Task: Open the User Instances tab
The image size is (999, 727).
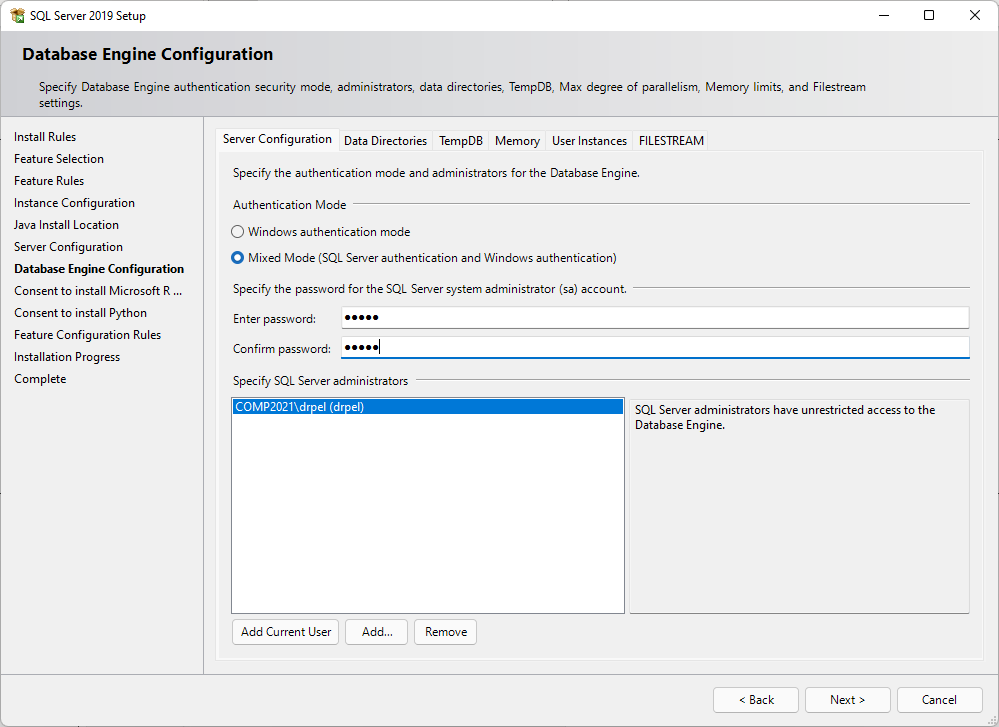Action: [589, 141]
